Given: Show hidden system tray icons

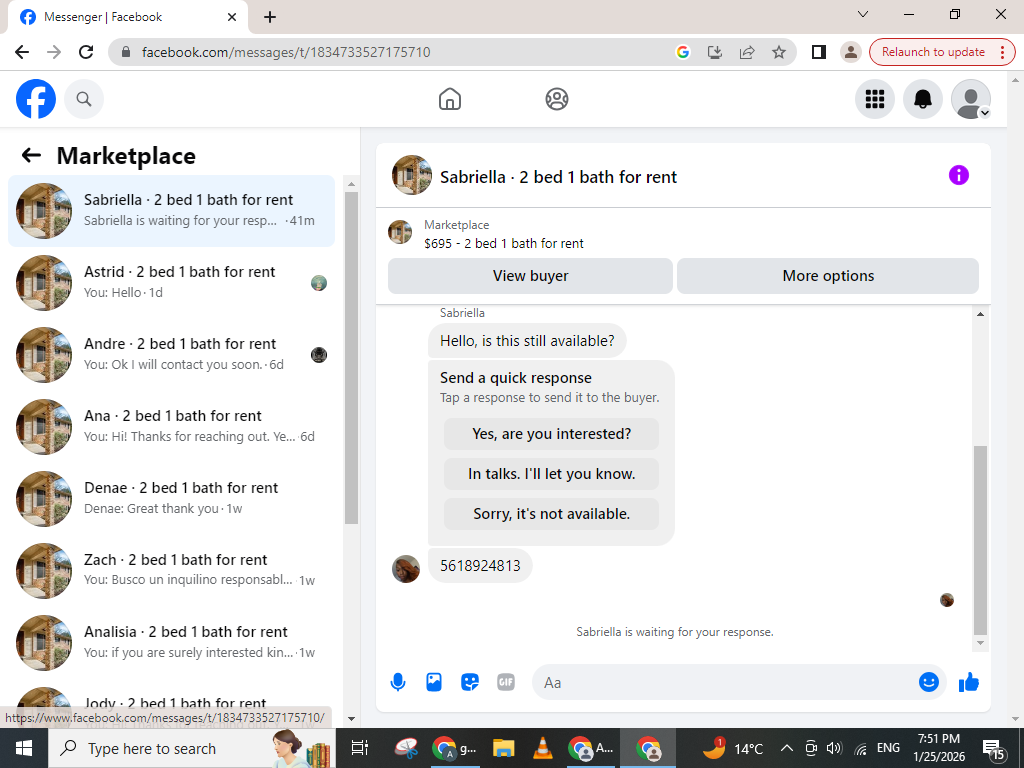Looking at the screenshot, I should (x=787, y=748).
